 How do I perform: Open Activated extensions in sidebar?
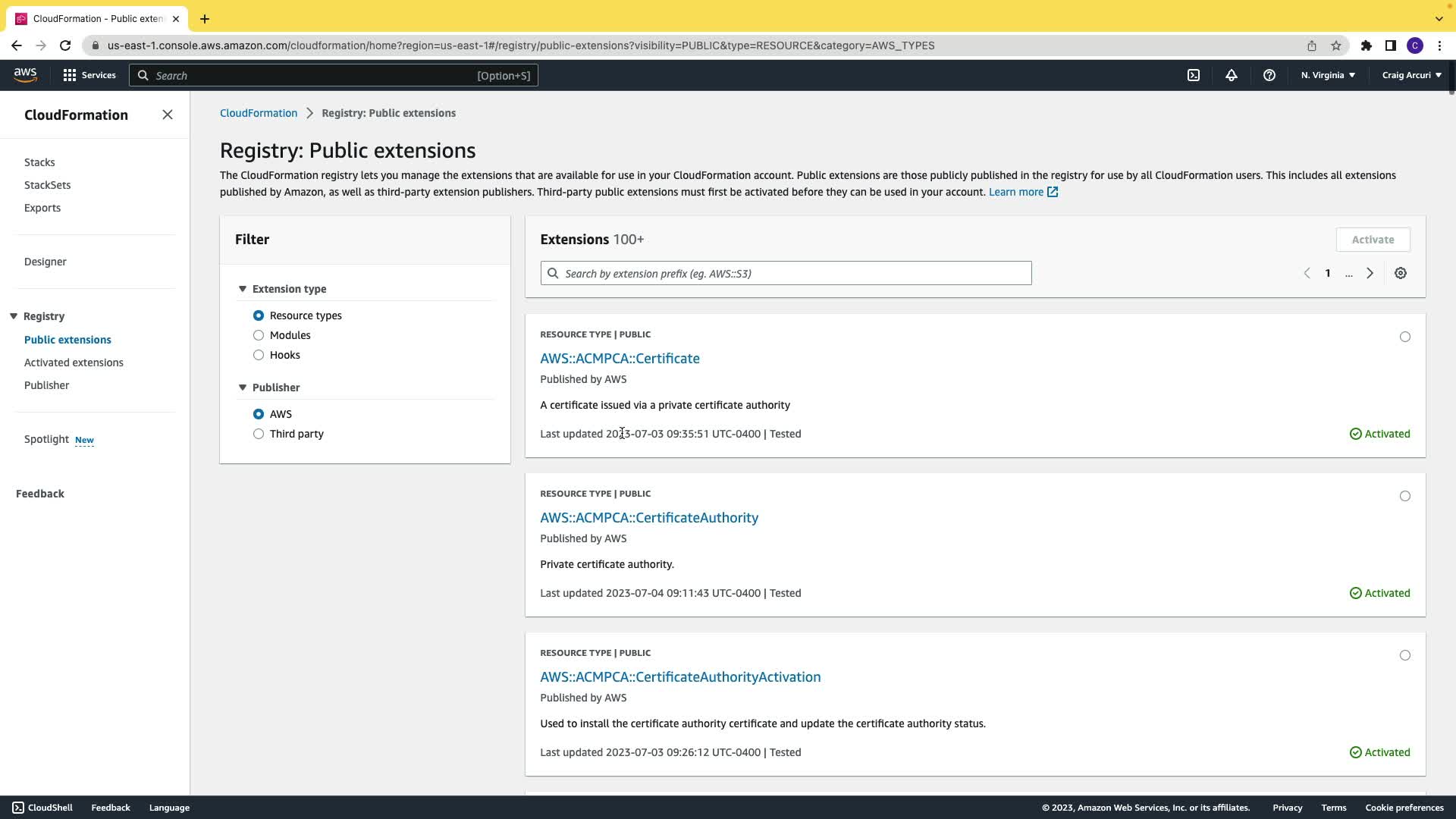(74, 362)
